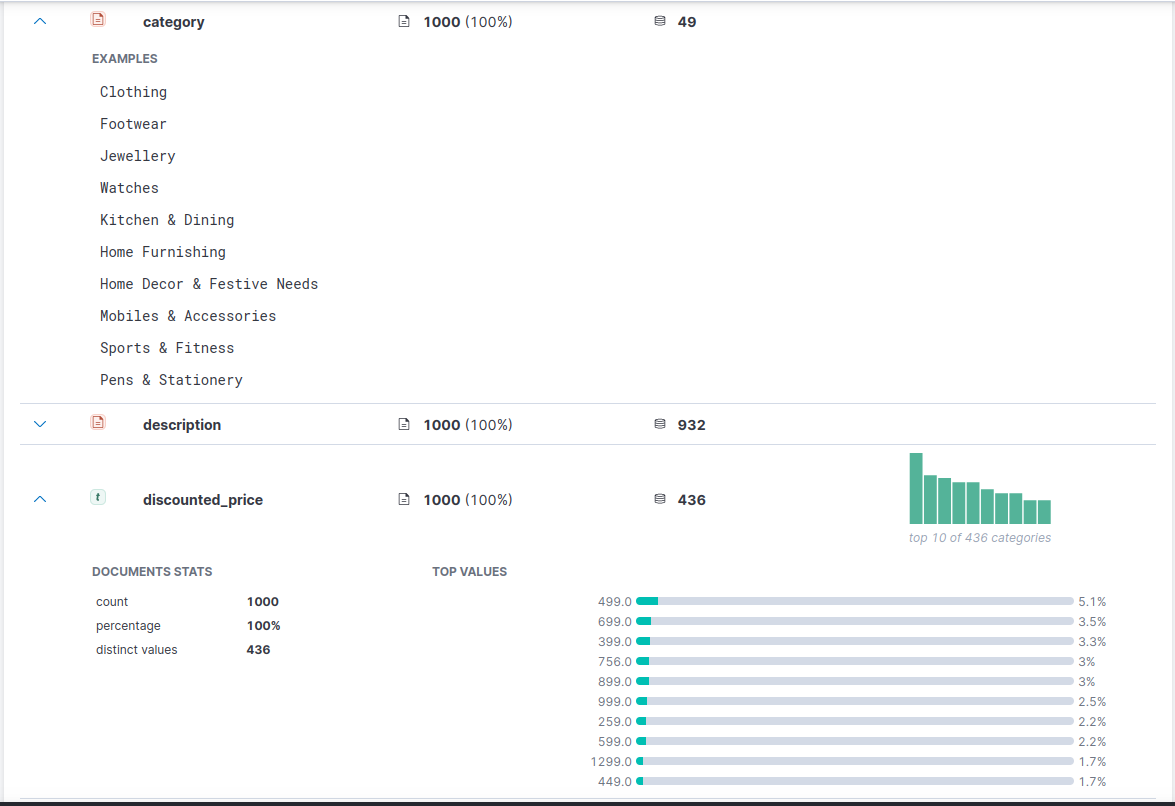Select the Home Furnishing example value
This screenshot has width=1175, height=806.
(163, 252)
